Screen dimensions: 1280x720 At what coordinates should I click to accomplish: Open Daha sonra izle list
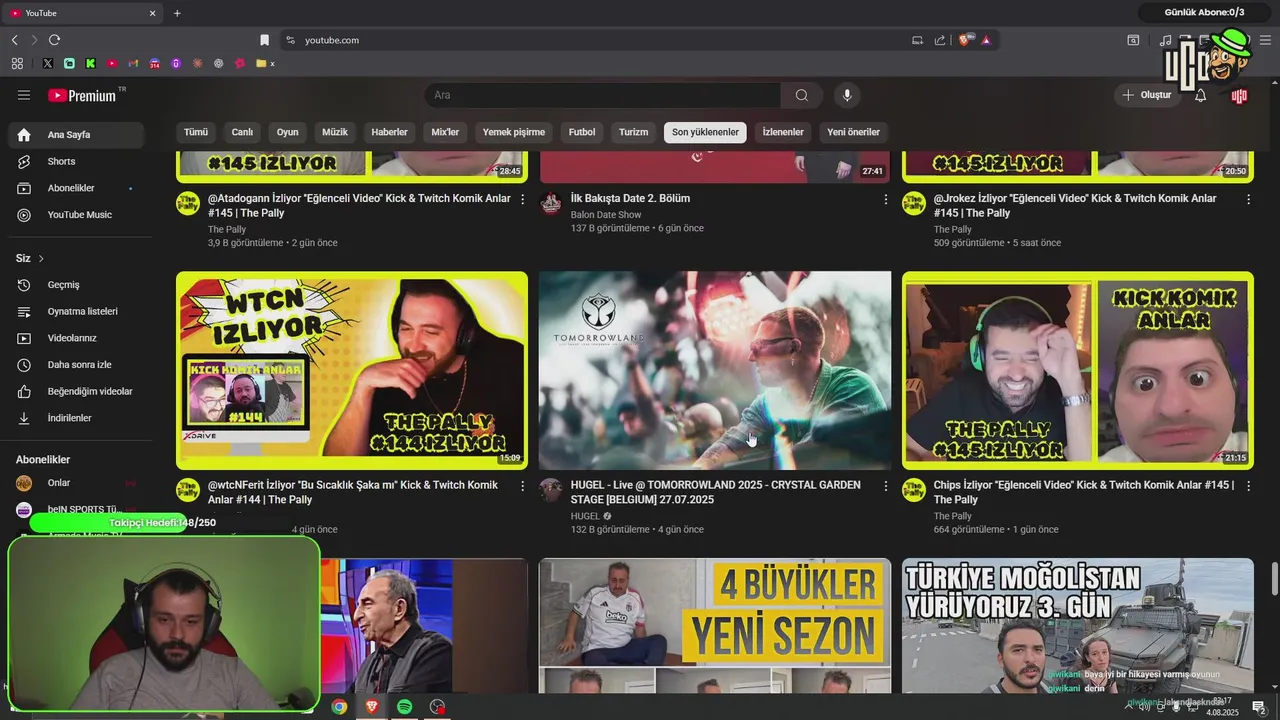(x=76, y=365)
